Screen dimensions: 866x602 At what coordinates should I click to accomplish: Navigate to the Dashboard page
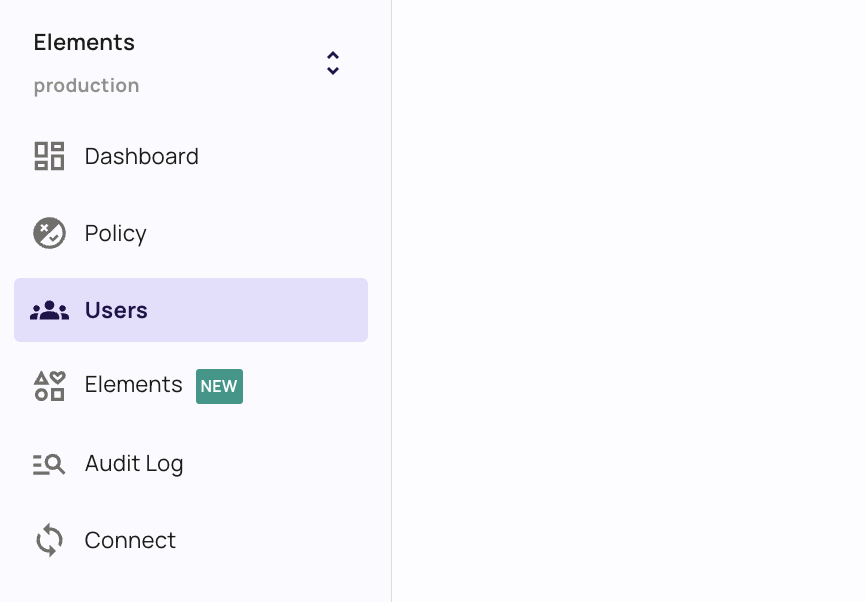[141, 156]
